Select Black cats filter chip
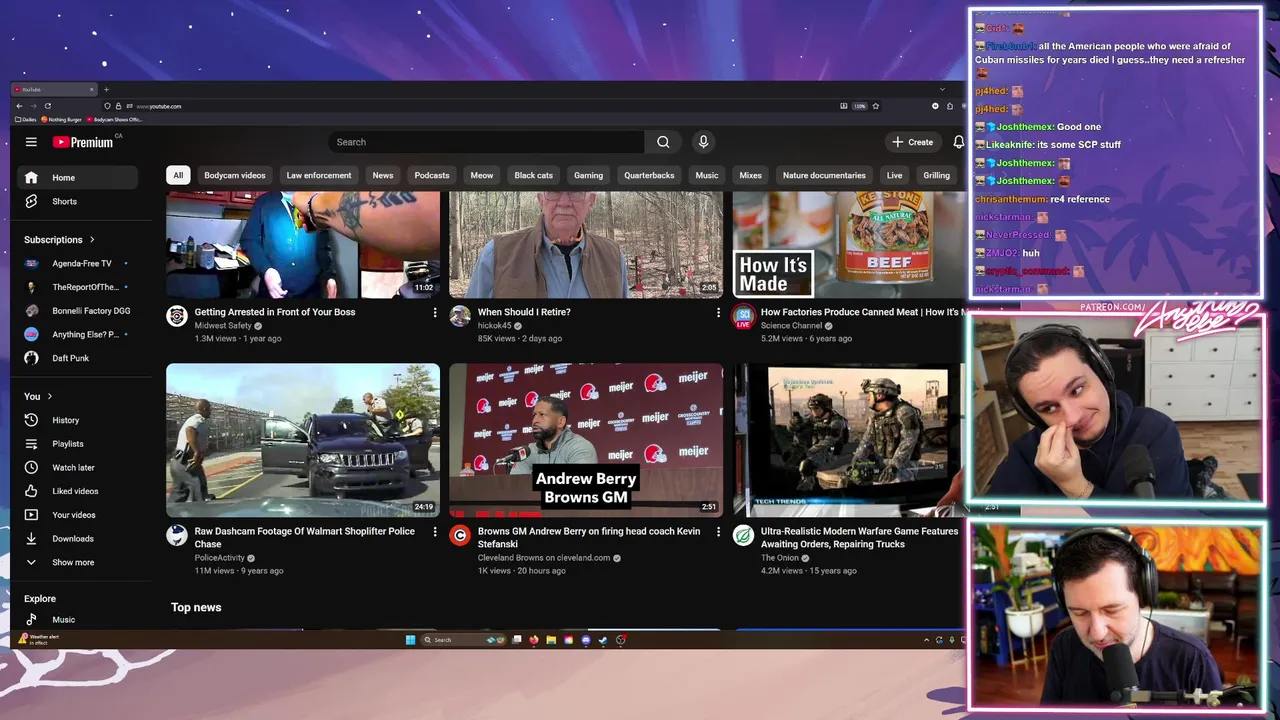Image resolution: width=1280 pixels, height=720 pixels. point(533,175)
